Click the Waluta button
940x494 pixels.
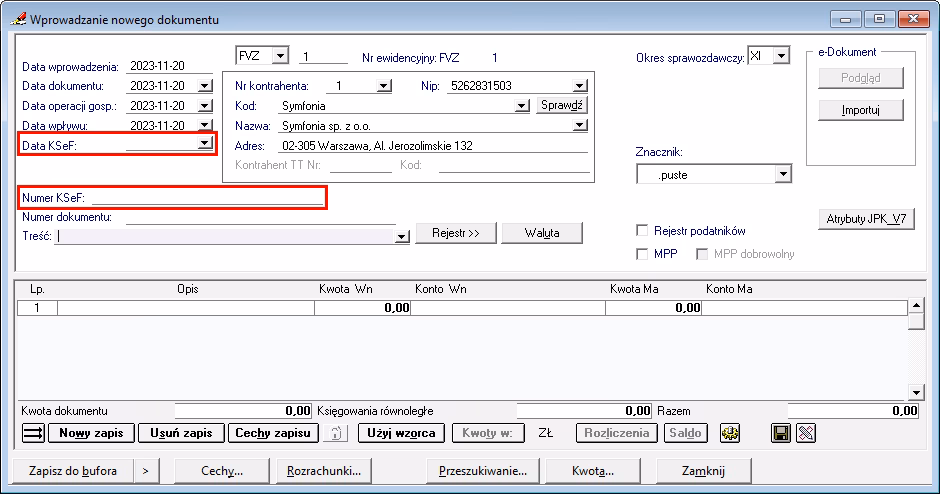tap(542, 233)
